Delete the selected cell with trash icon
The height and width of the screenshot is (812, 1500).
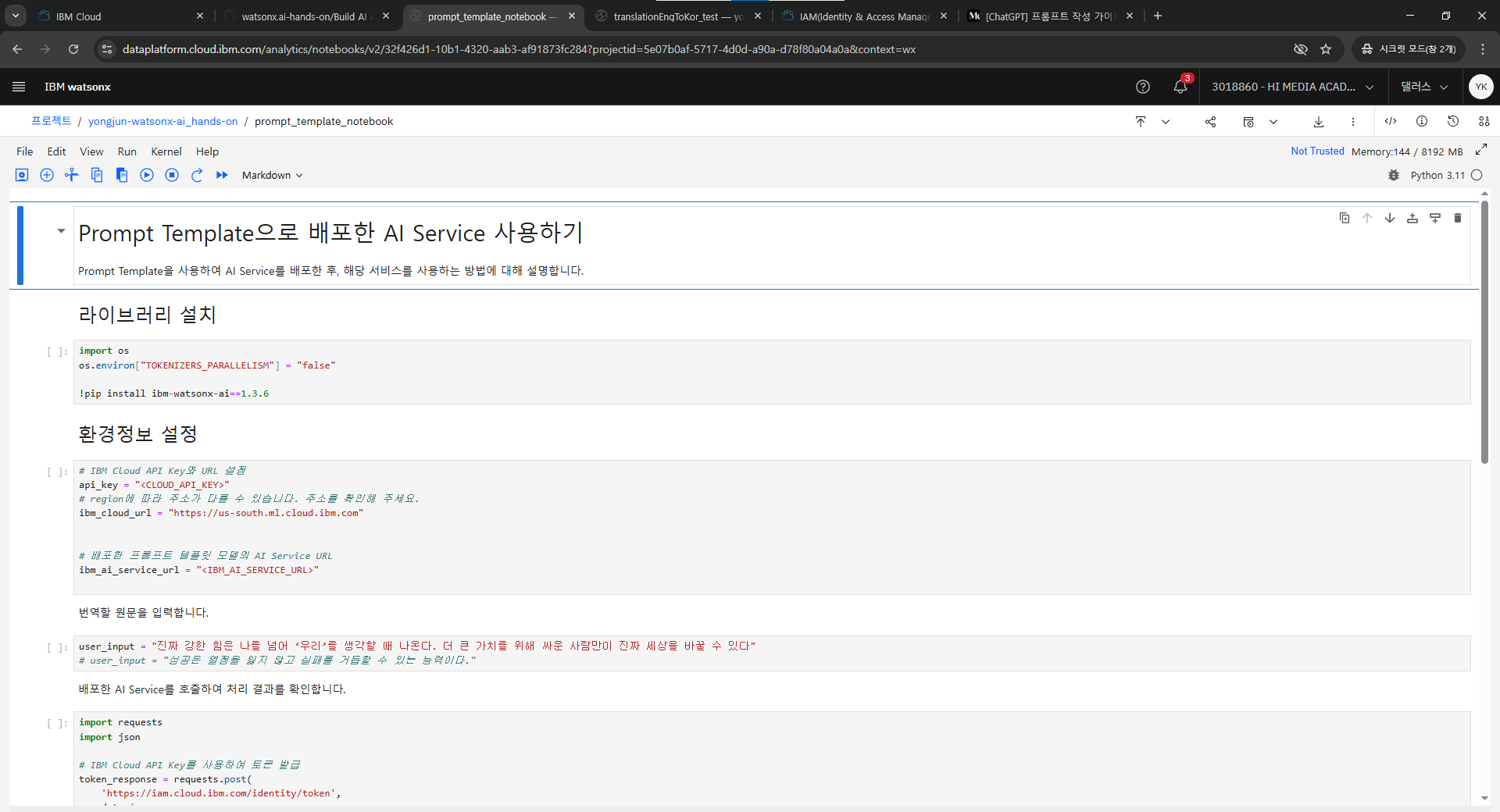click(x=1458, y=218)
